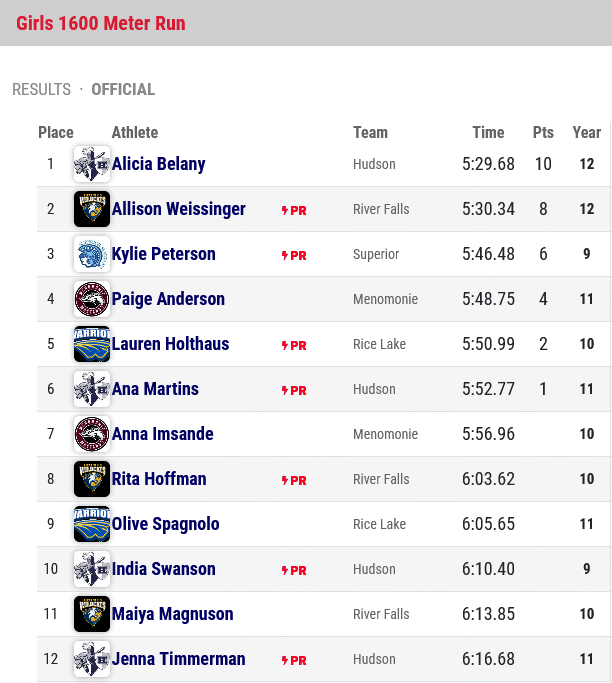612x683 pixels.
Task: Click Rice Lake Warriors logo beside Lauren Holthaus
Action: [x=91, y=344]
